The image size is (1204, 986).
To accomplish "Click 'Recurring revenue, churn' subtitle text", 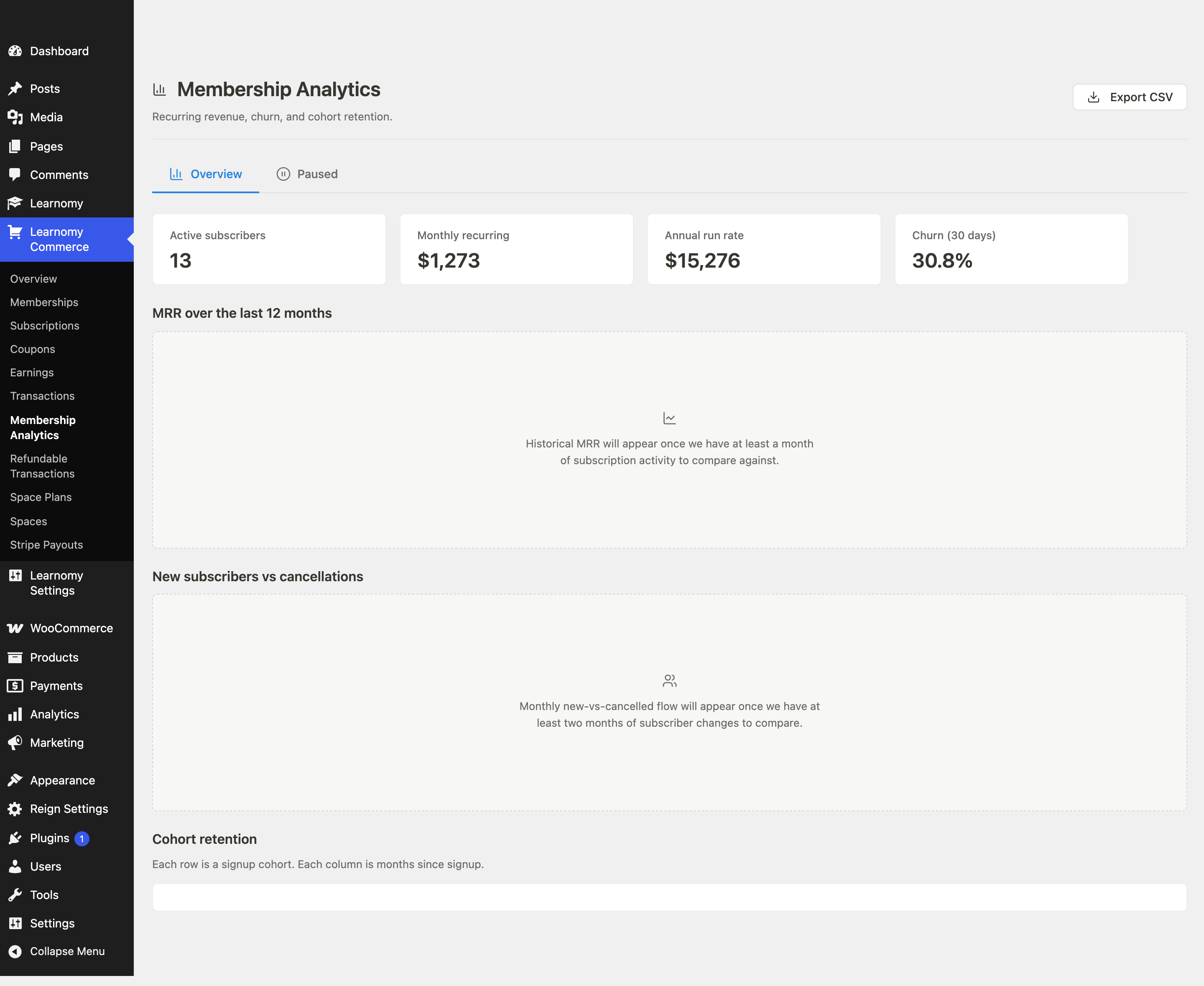I will [272, 116].
